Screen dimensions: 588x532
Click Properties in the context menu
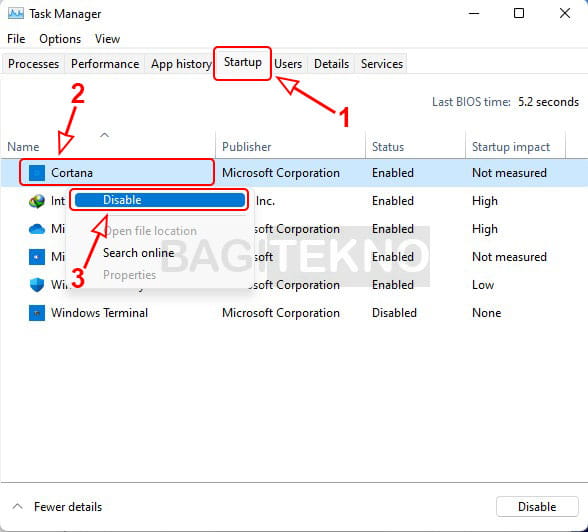129,275
